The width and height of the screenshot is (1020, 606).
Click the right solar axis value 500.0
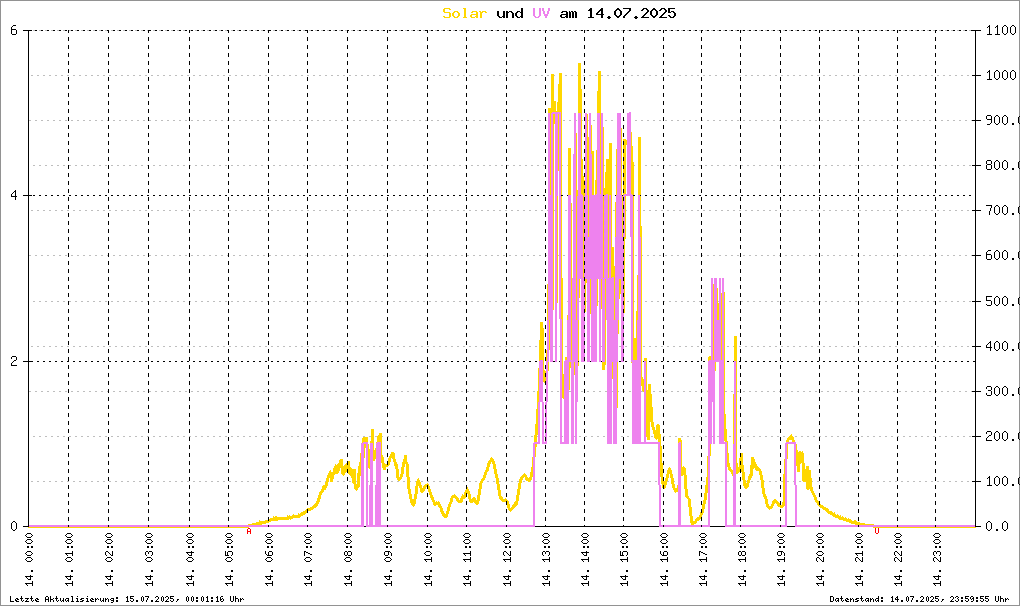(1002, 301)
